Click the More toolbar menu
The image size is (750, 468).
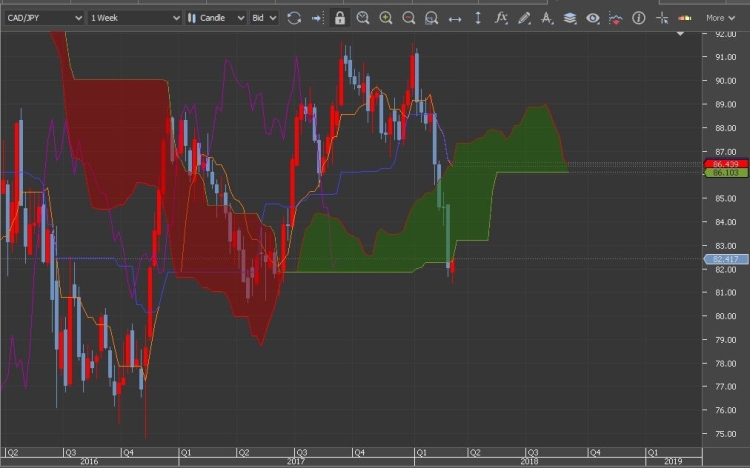click(x=719, y=18)
